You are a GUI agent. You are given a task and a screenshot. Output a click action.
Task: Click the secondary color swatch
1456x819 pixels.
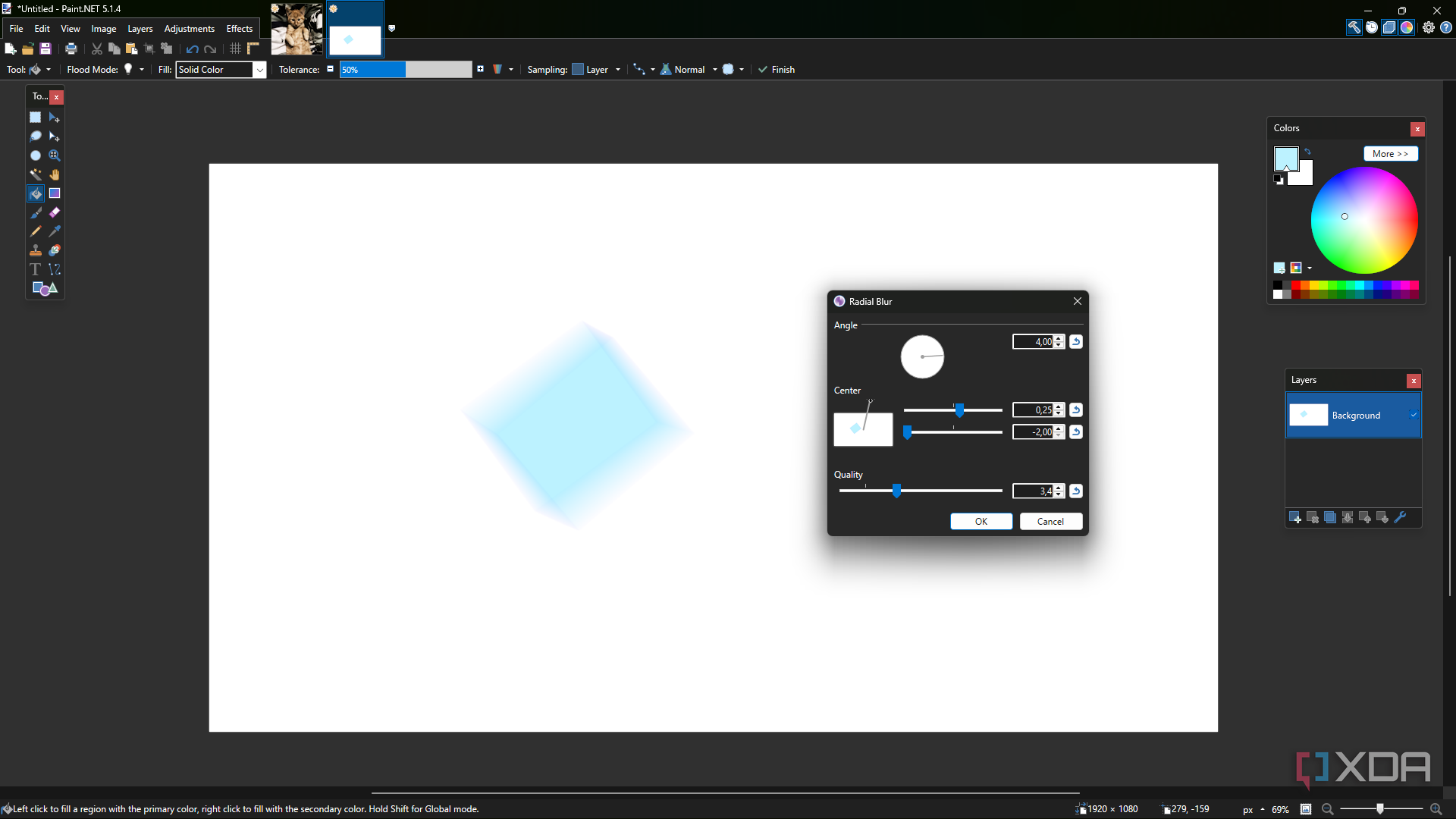1303,175
